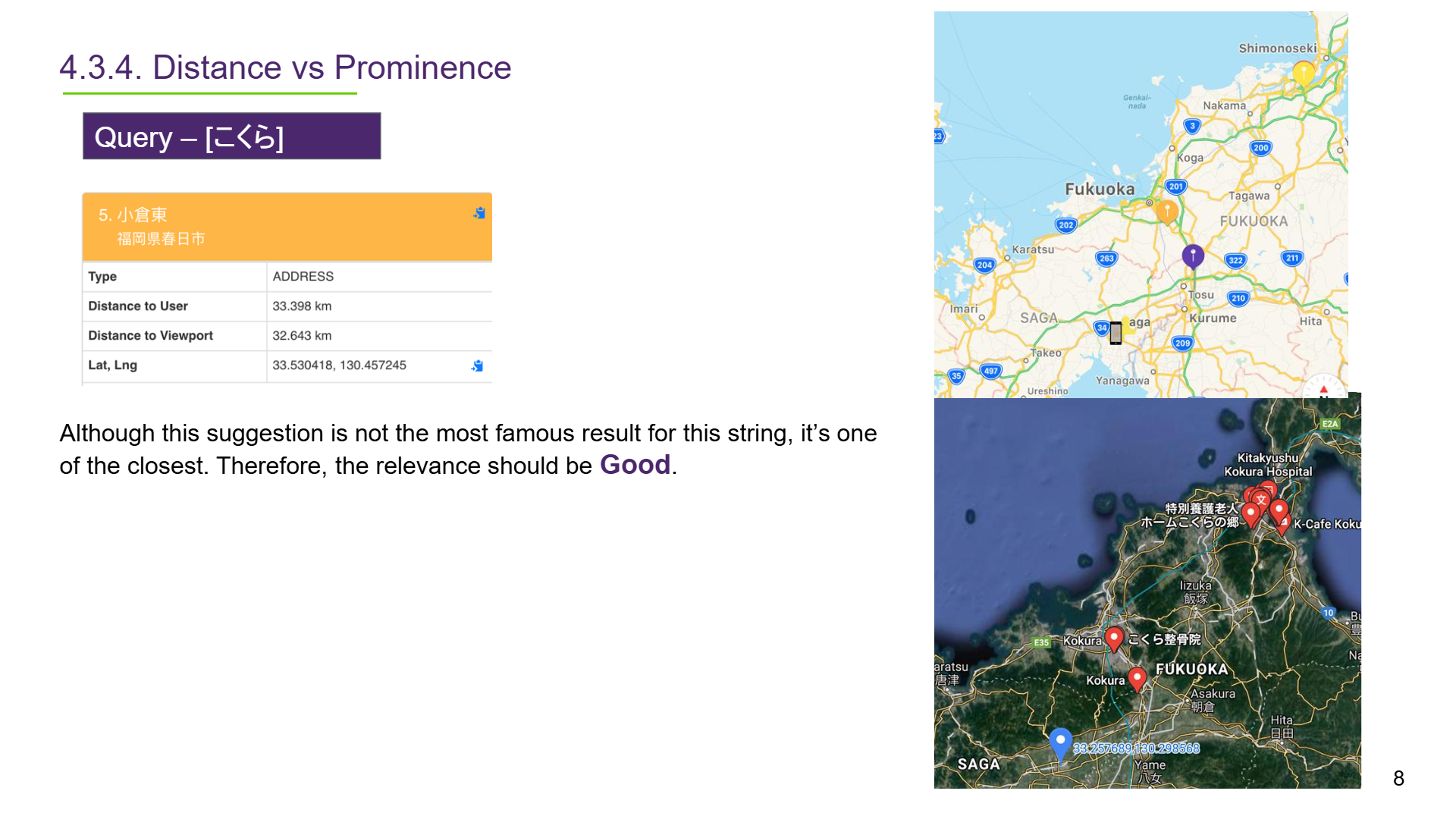Screen dimensions: 1456x819
Task: Open the 小倉東 result header
Action: coord(287,227)
